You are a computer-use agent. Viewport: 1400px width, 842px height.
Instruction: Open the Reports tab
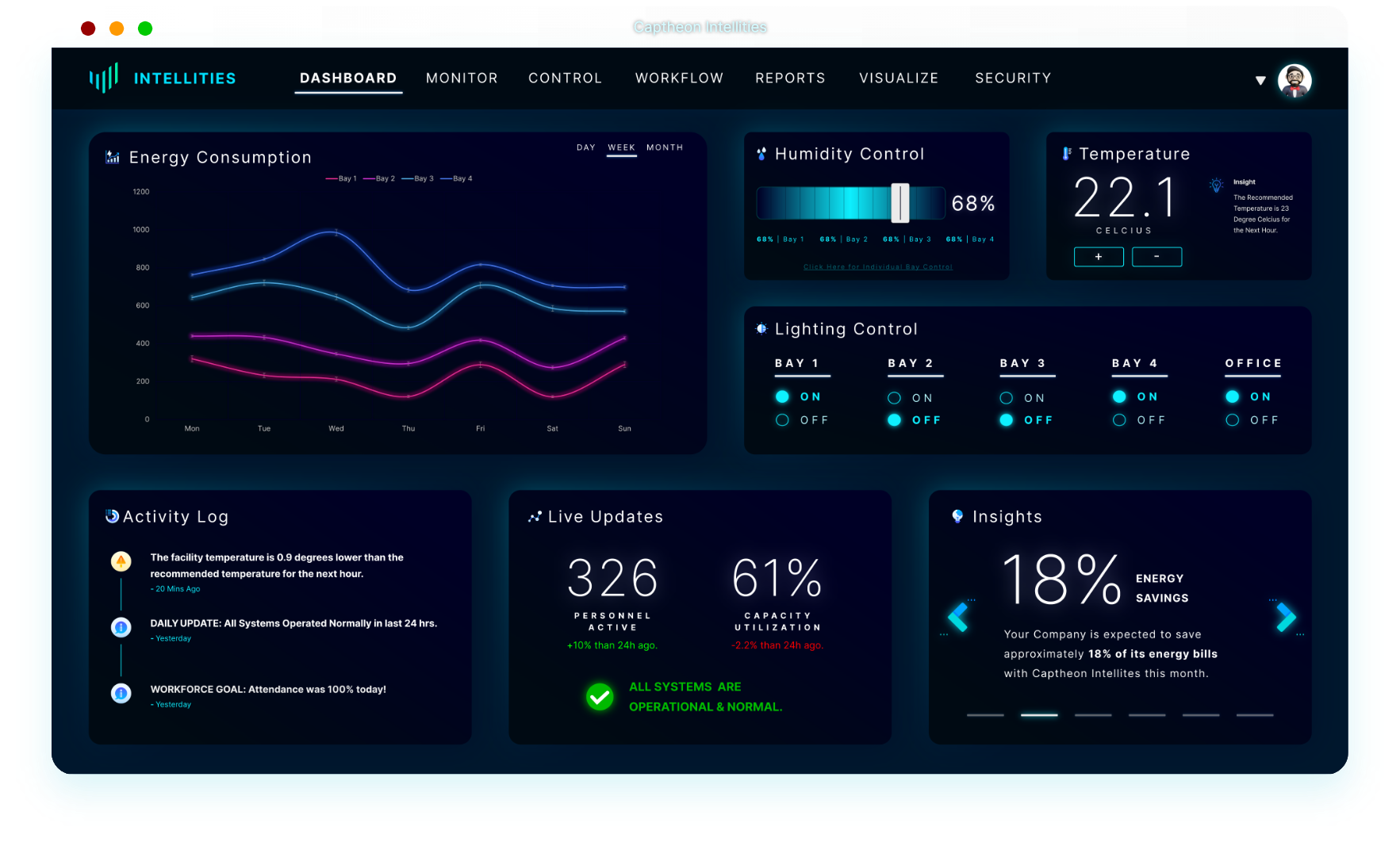tap(790, 78)
